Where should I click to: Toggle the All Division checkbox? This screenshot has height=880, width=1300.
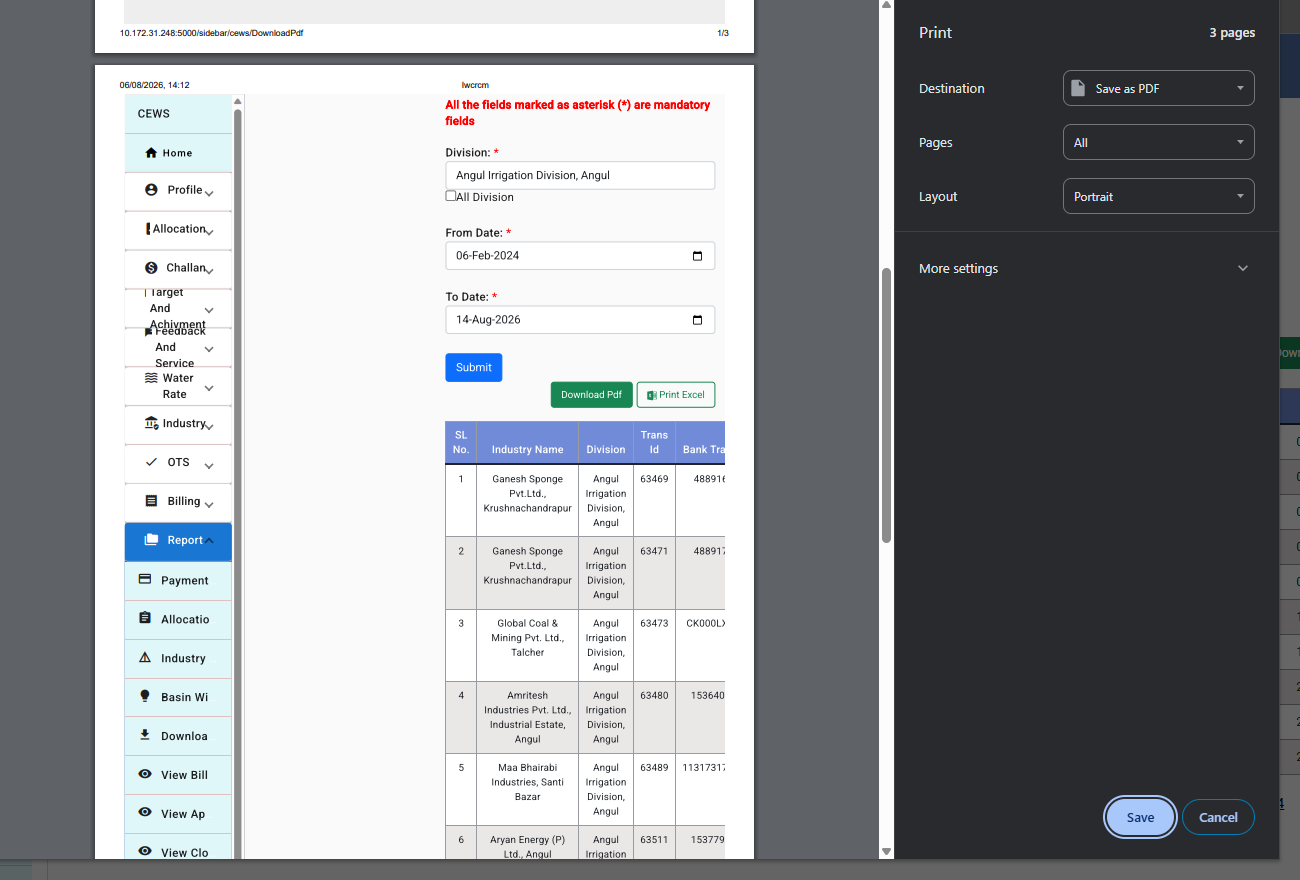[451, 196]
